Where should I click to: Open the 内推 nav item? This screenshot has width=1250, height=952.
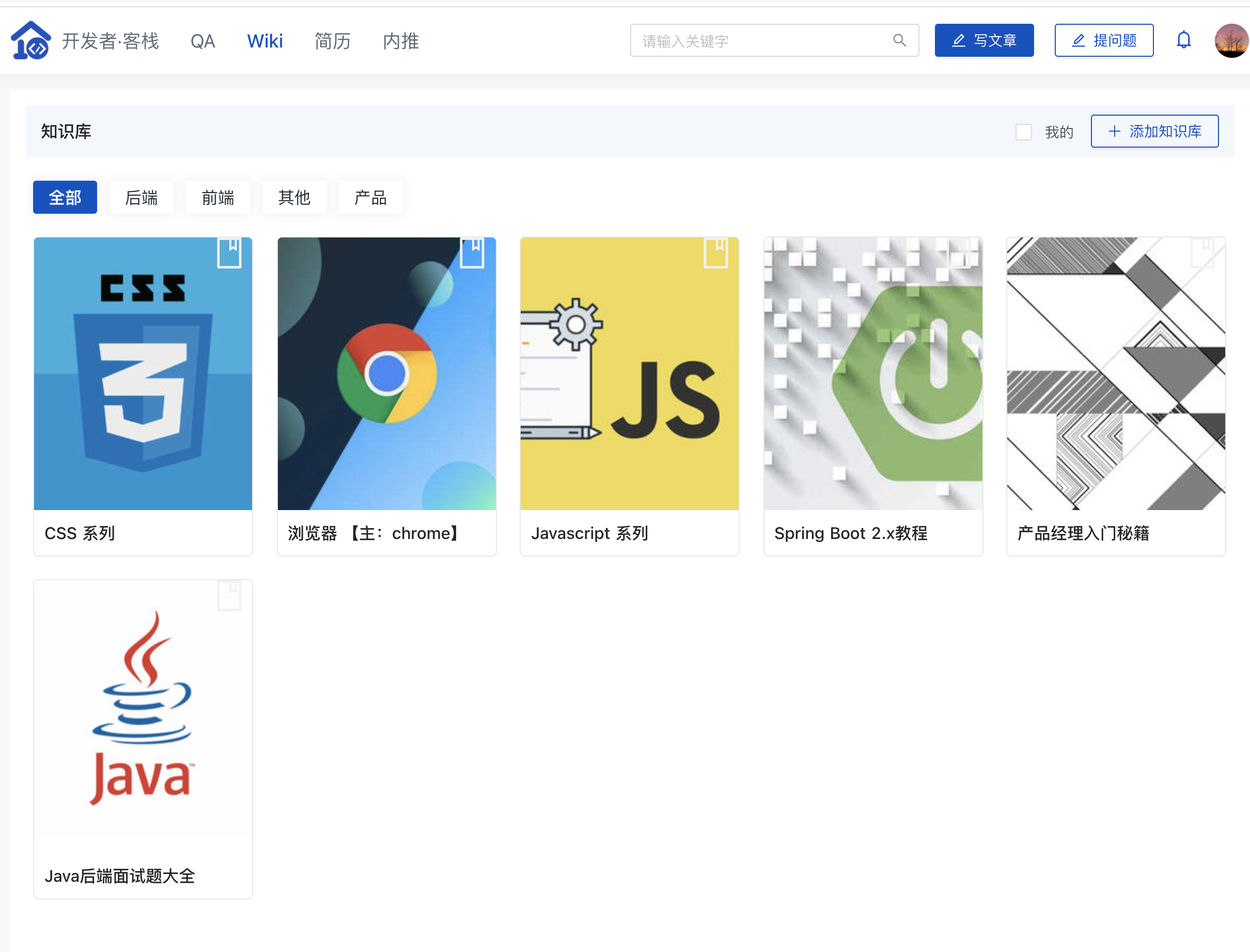(401, 41)
